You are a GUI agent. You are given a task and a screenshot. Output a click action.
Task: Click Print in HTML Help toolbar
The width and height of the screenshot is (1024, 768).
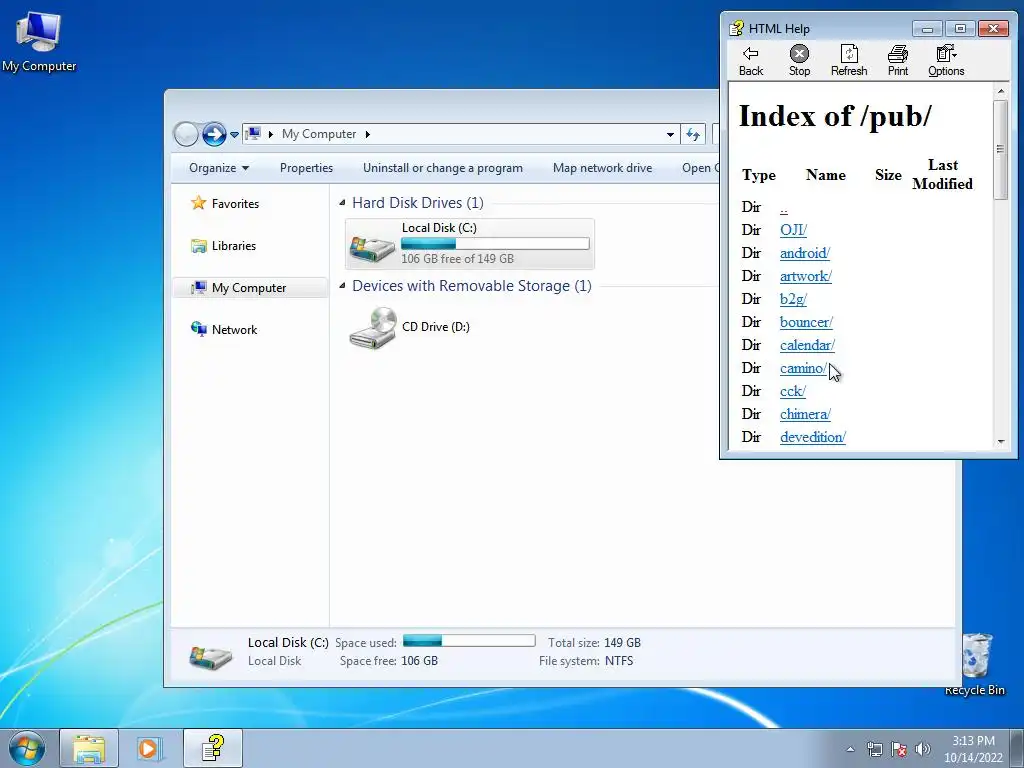click(898, 61)
